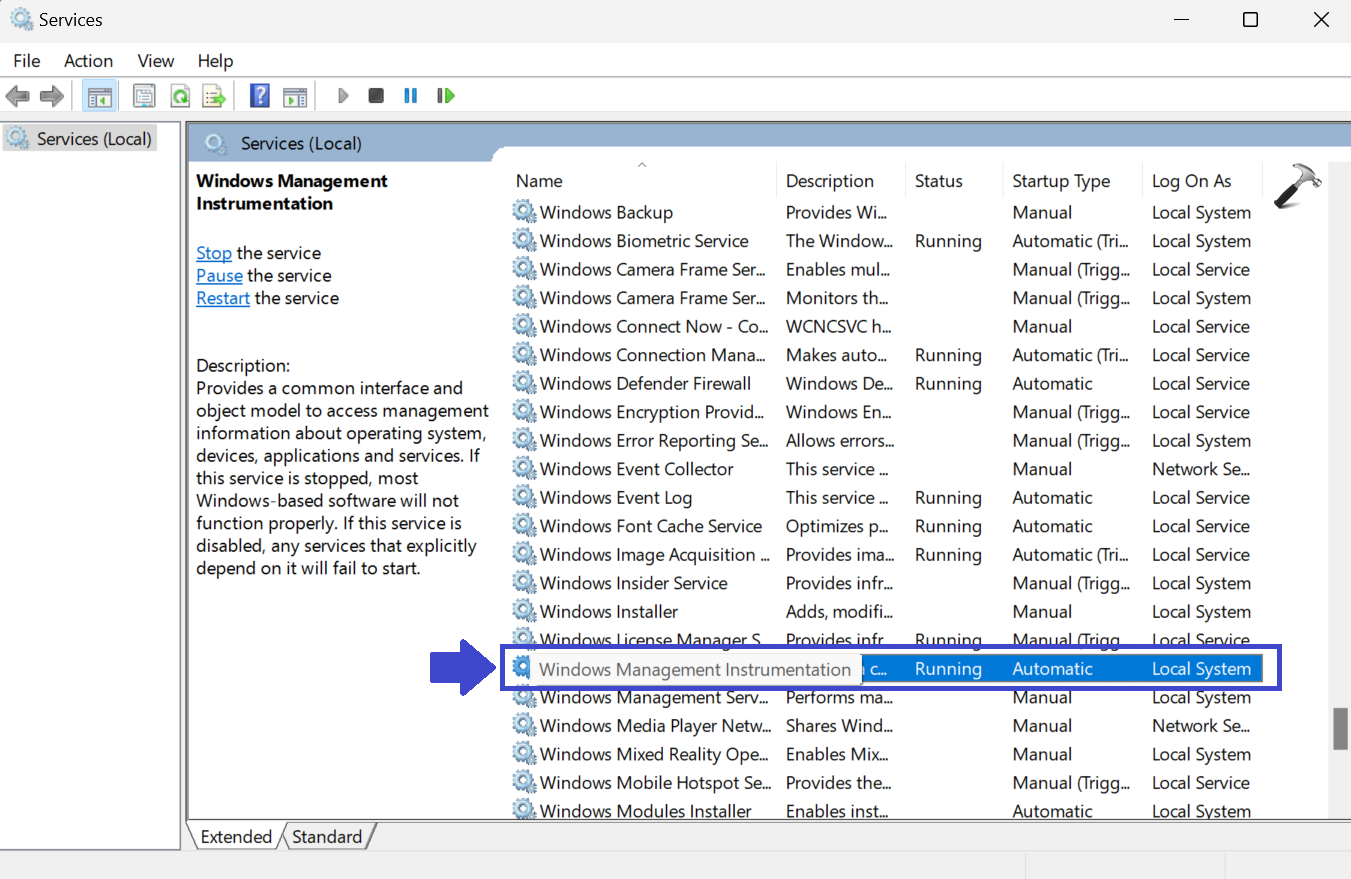Toggle Show/Hide Console Tree toolbar button
This screenshot has height=879, width=1351.
(100, 96)
